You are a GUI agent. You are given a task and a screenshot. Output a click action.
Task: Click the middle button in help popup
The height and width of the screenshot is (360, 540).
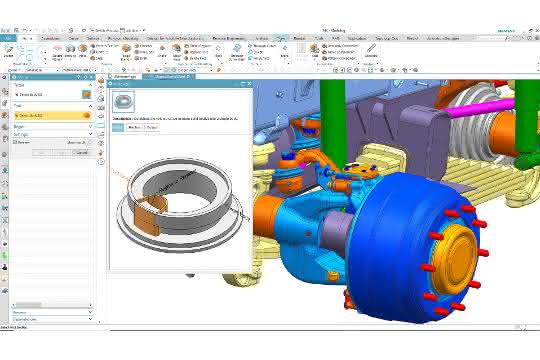coord(134,127)
